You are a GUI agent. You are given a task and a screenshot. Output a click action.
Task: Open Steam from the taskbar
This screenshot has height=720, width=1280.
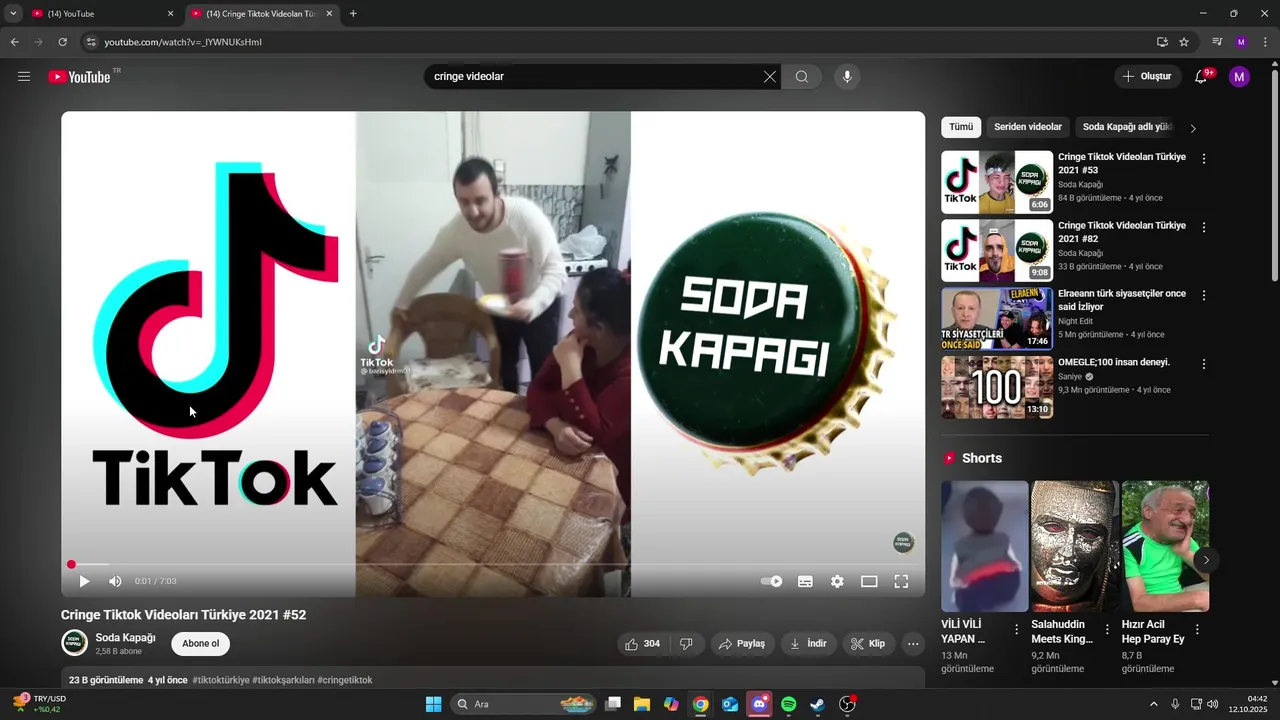click(x=817, y=704)
